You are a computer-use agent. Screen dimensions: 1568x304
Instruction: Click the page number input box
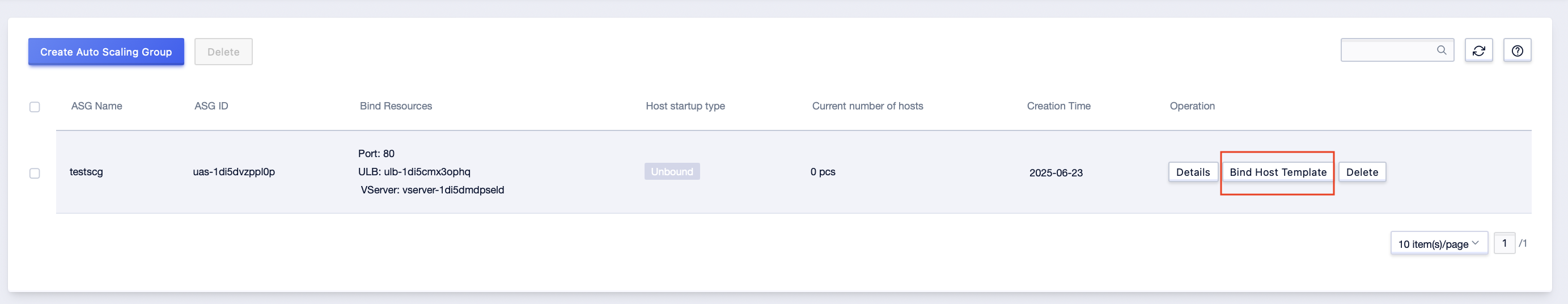click(x=1504, y=243)
